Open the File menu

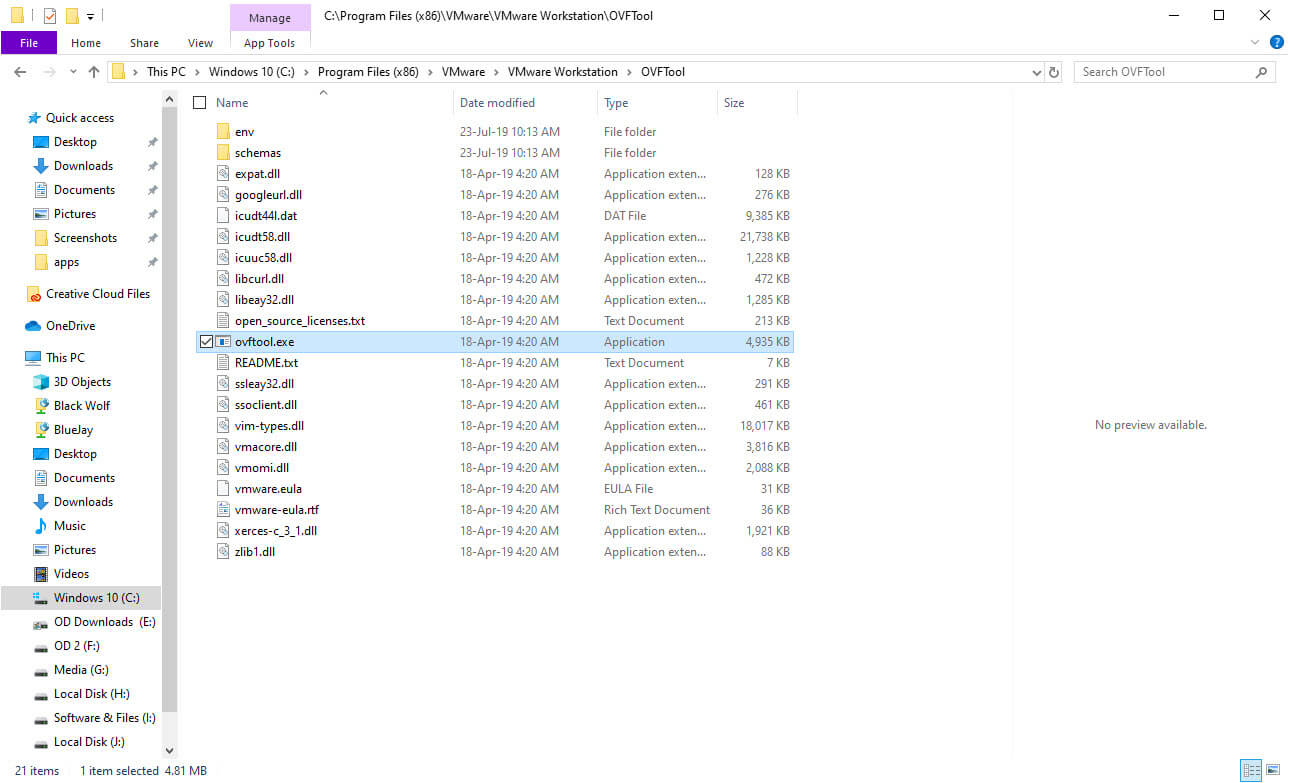[x=29, y=42]
